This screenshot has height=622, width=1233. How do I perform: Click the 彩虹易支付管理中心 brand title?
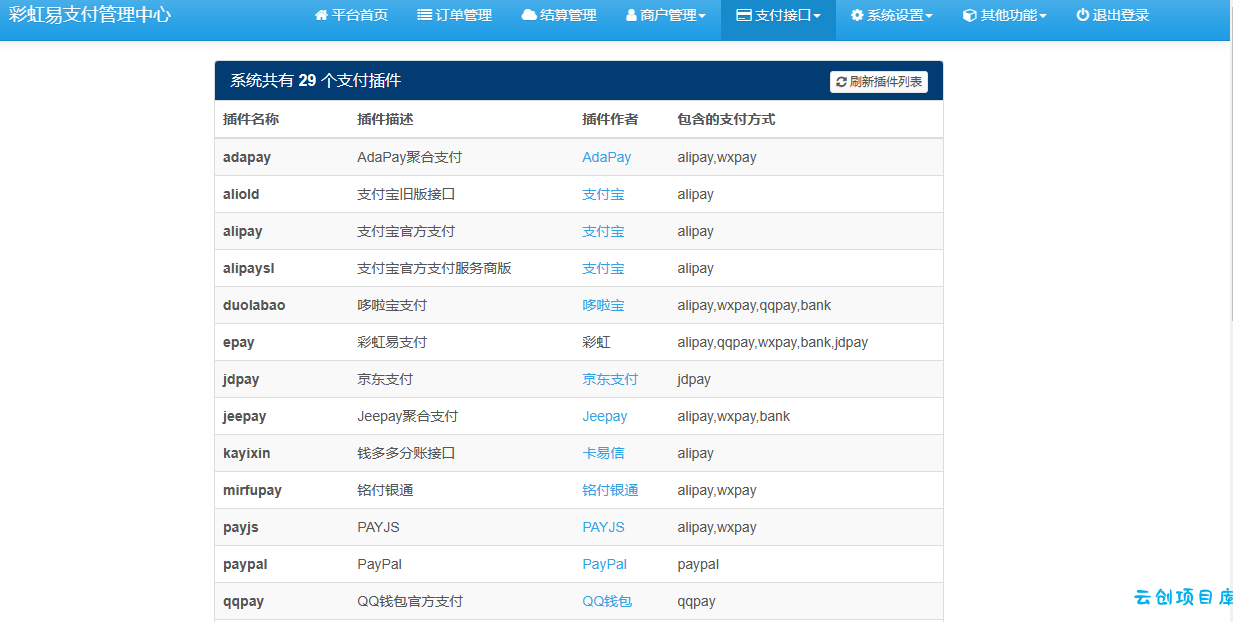coord(90,15)
